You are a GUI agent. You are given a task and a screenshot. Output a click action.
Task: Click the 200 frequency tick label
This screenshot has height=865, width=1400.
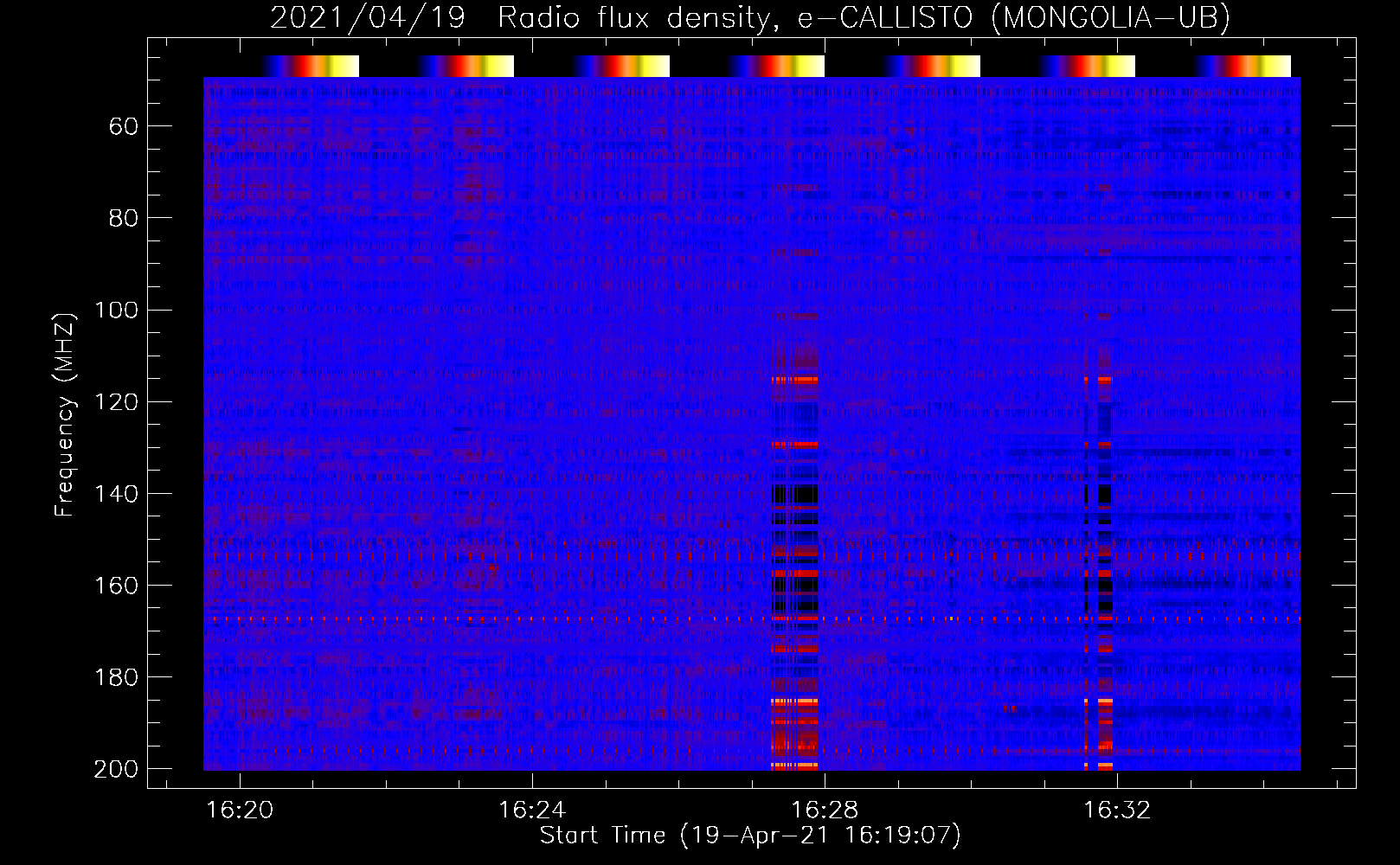[116, 769]
